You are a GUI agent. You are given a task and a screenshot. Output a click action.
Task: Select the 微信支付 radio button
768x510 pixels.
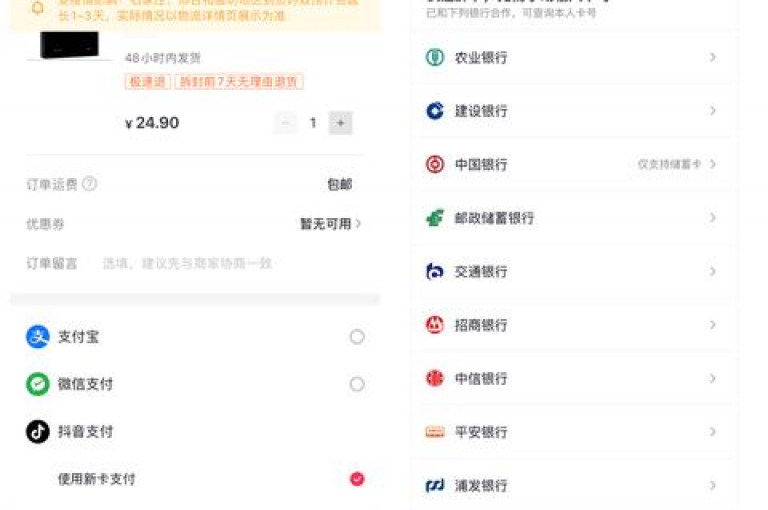pyautogui.click(x=357, y=384)
